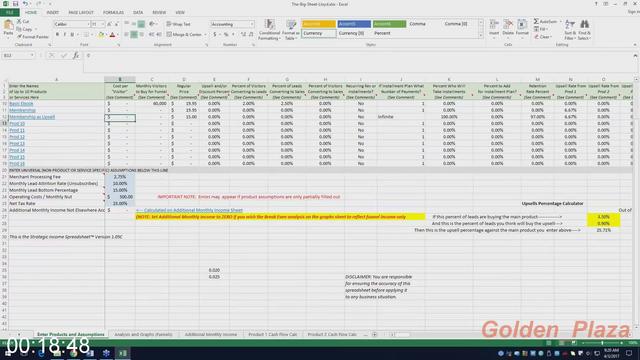
Task: Click the Increase Decimal icon
Action: pyautogui.click(x=244, y=35)
